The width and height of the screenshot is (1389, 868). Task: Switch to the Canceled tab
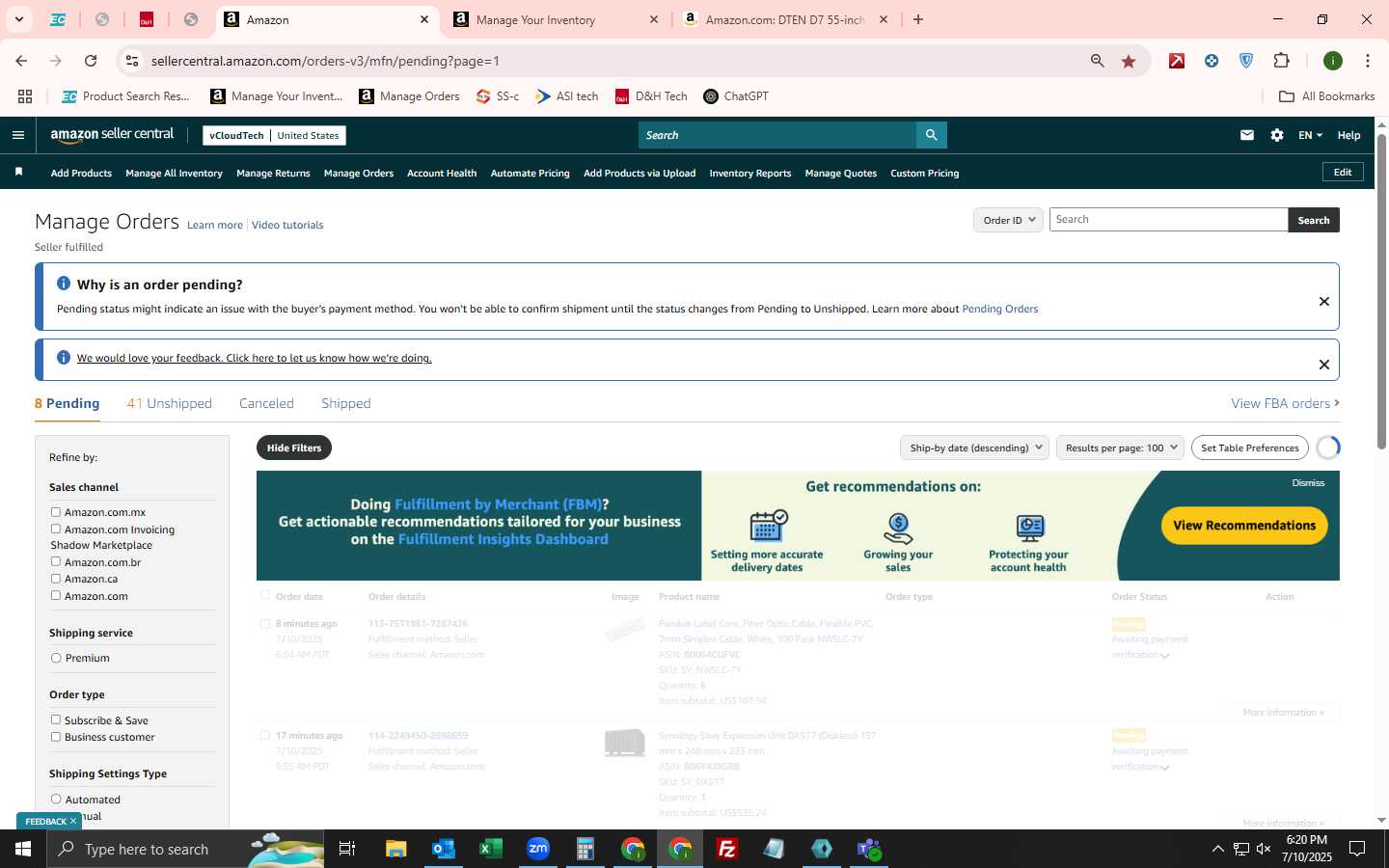coord(266,403)
